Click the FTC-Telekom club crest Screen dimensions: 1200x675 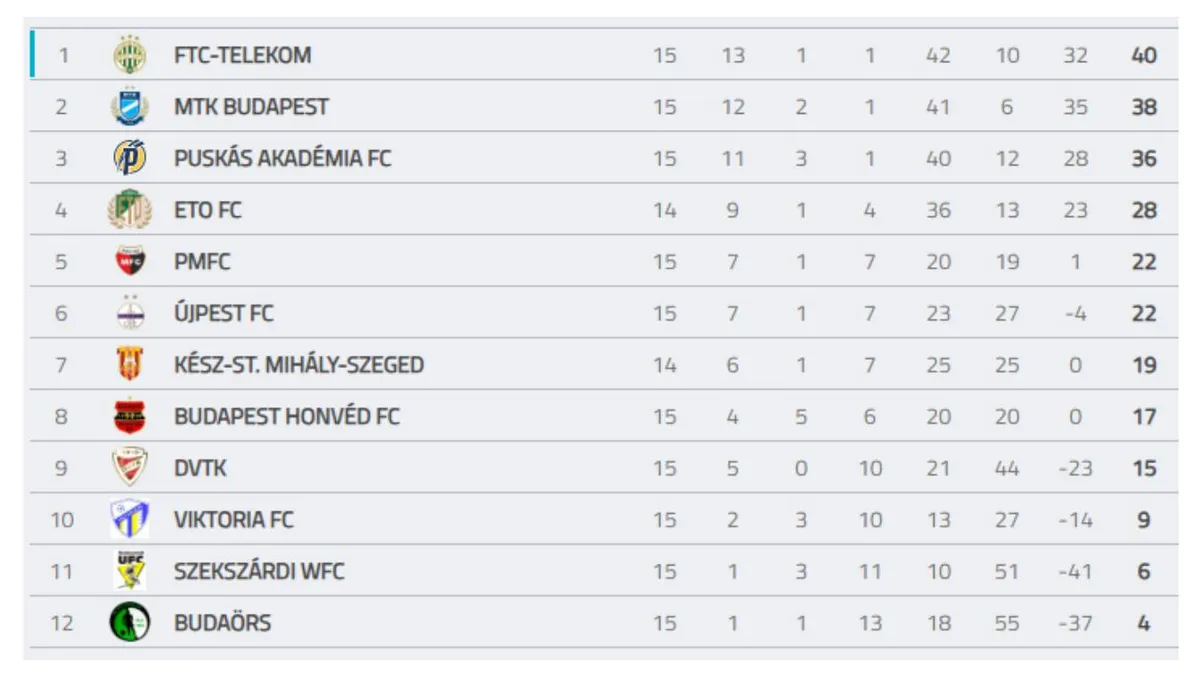click(x=130, y=55)
